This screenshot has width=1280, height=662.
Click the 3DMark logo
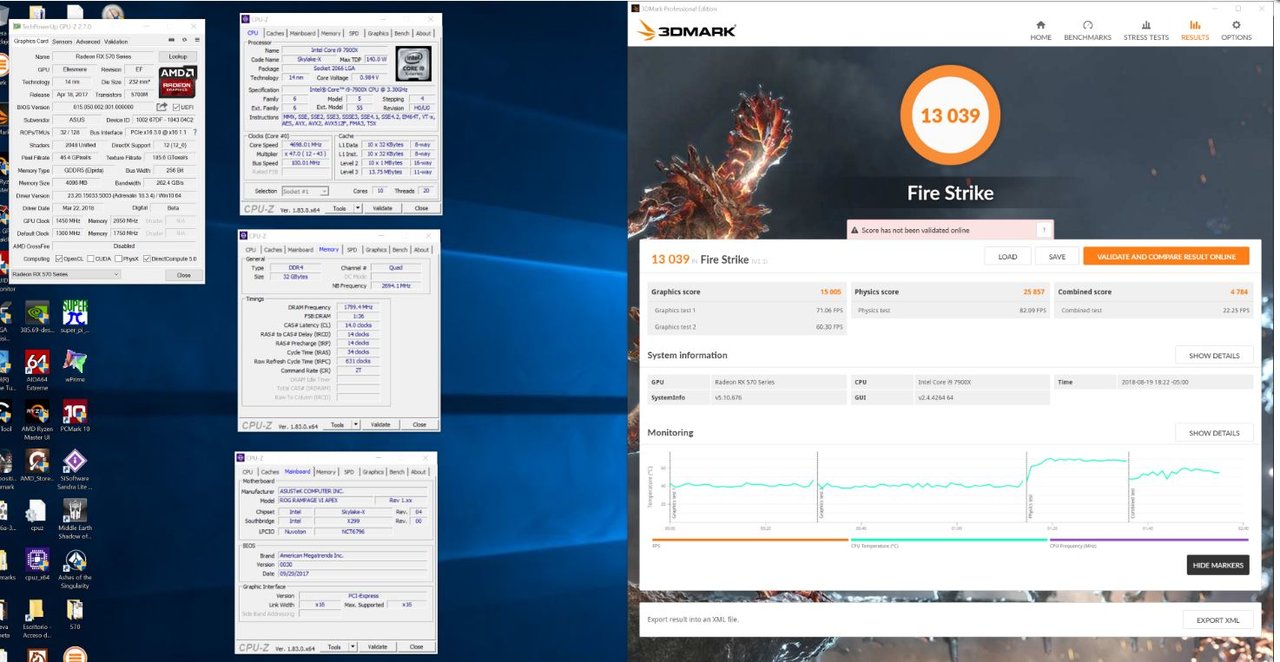(686, 30)
